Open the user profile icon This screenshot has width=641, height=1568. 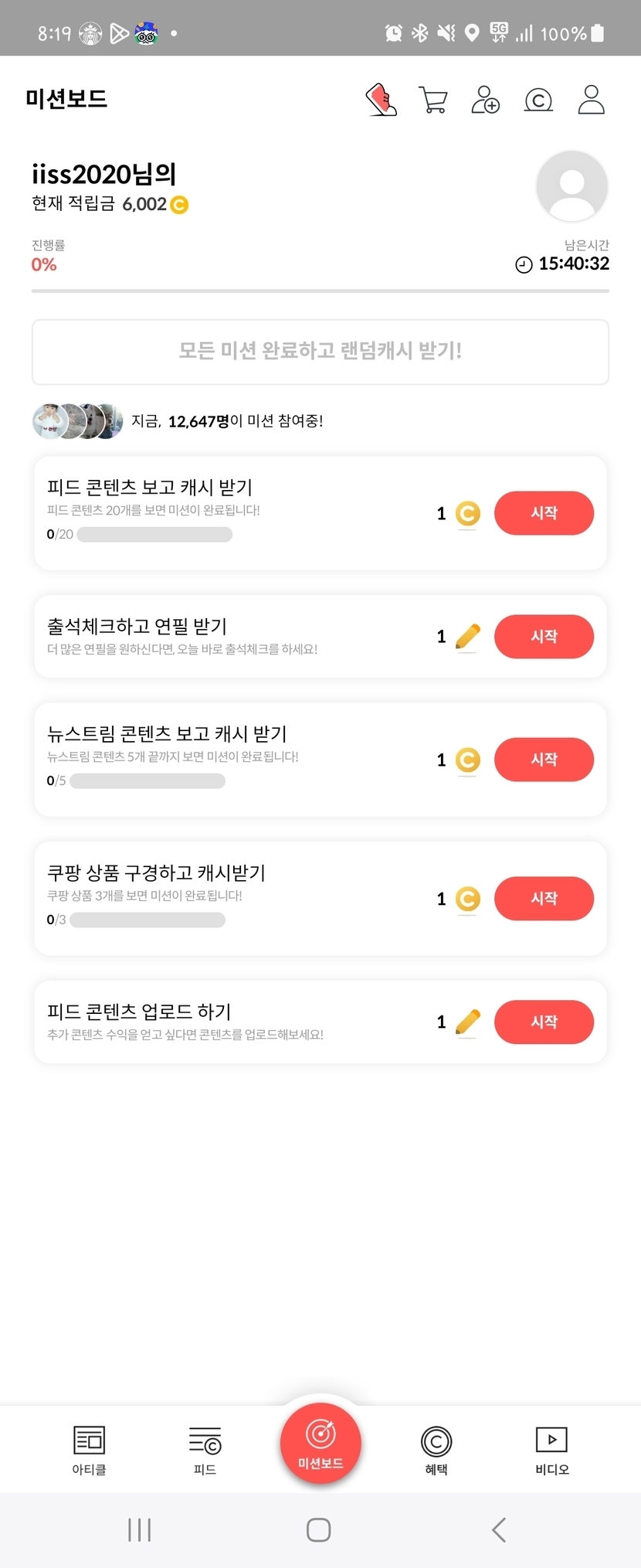click(591, 100)
